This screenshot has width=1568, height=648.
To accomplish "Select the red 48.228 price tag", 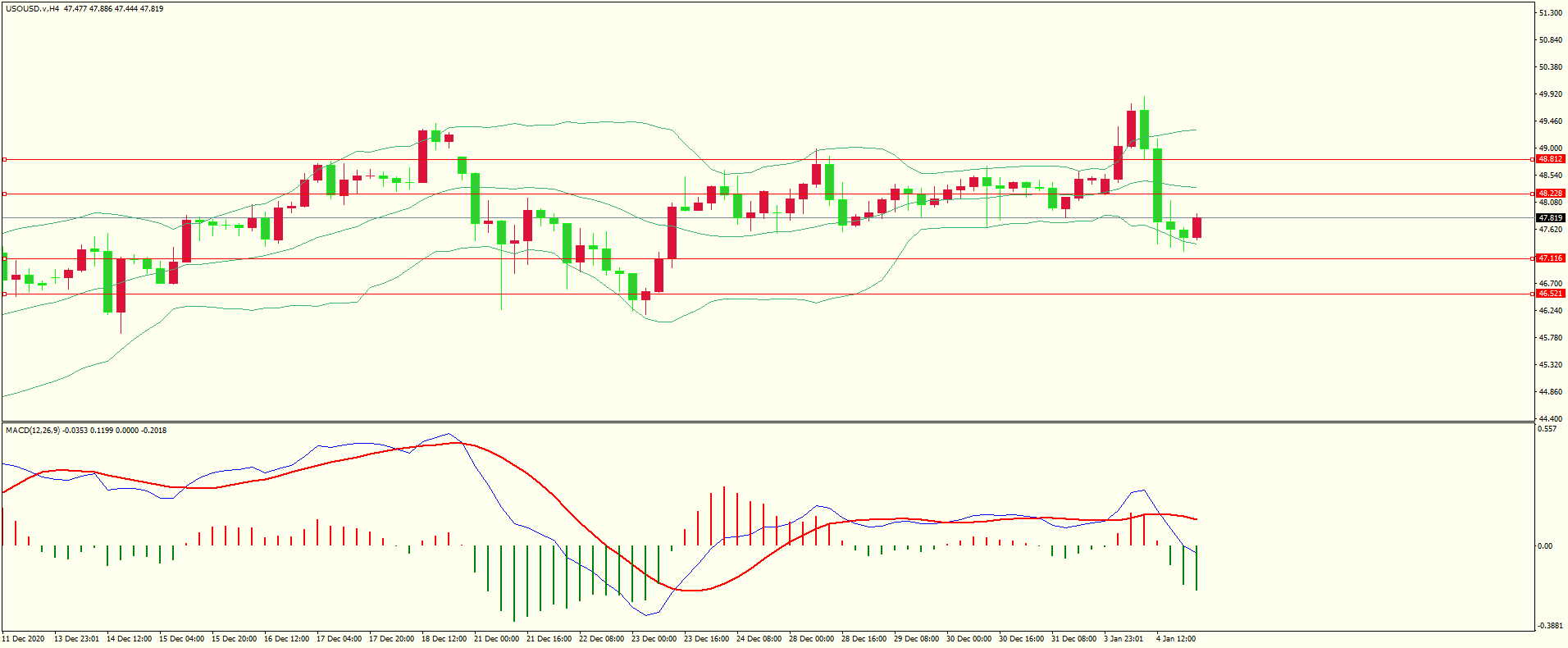I will click(1551, 194).
